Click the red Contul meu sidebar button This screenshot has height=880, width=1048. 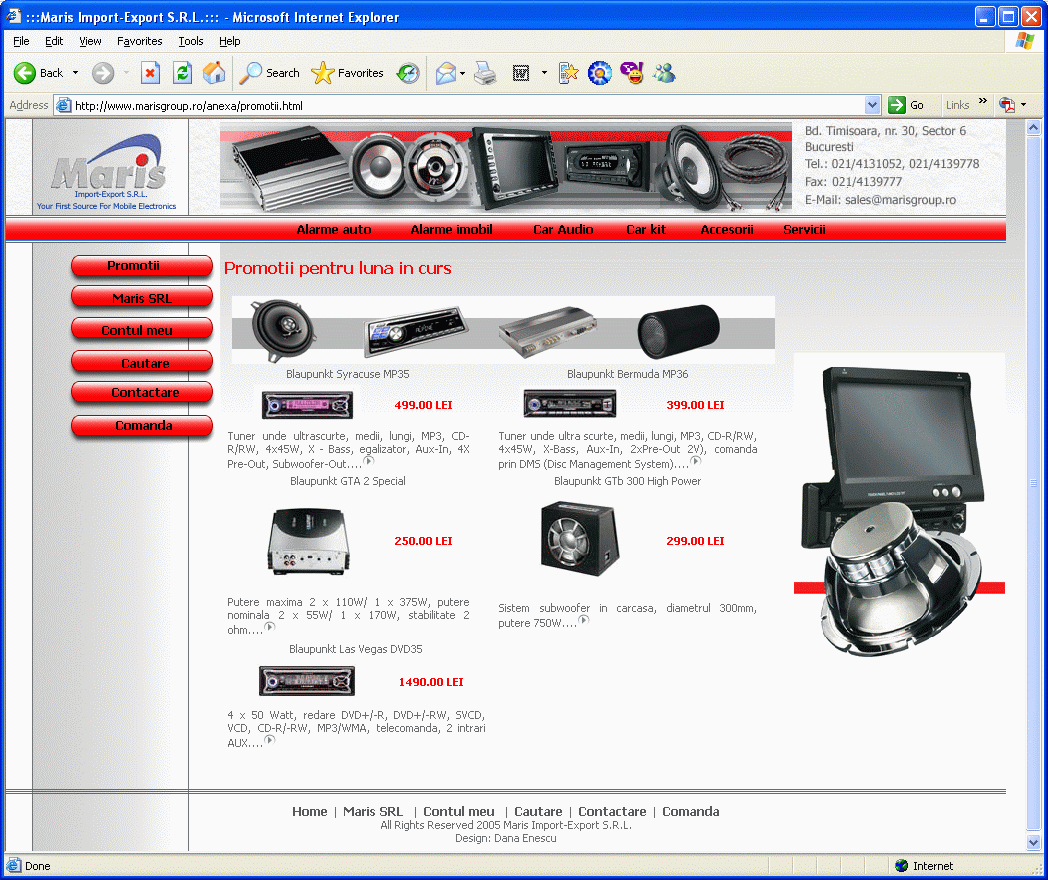tap(141, 330)
